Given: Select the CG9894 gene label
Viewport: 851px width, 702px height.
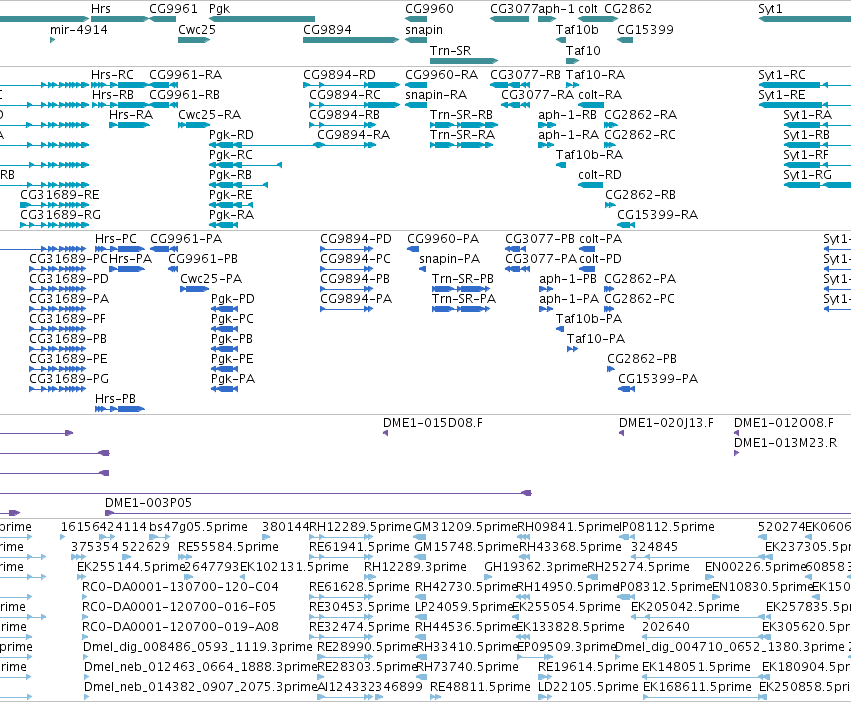Looking at the screenshot, I should point(327,29).
